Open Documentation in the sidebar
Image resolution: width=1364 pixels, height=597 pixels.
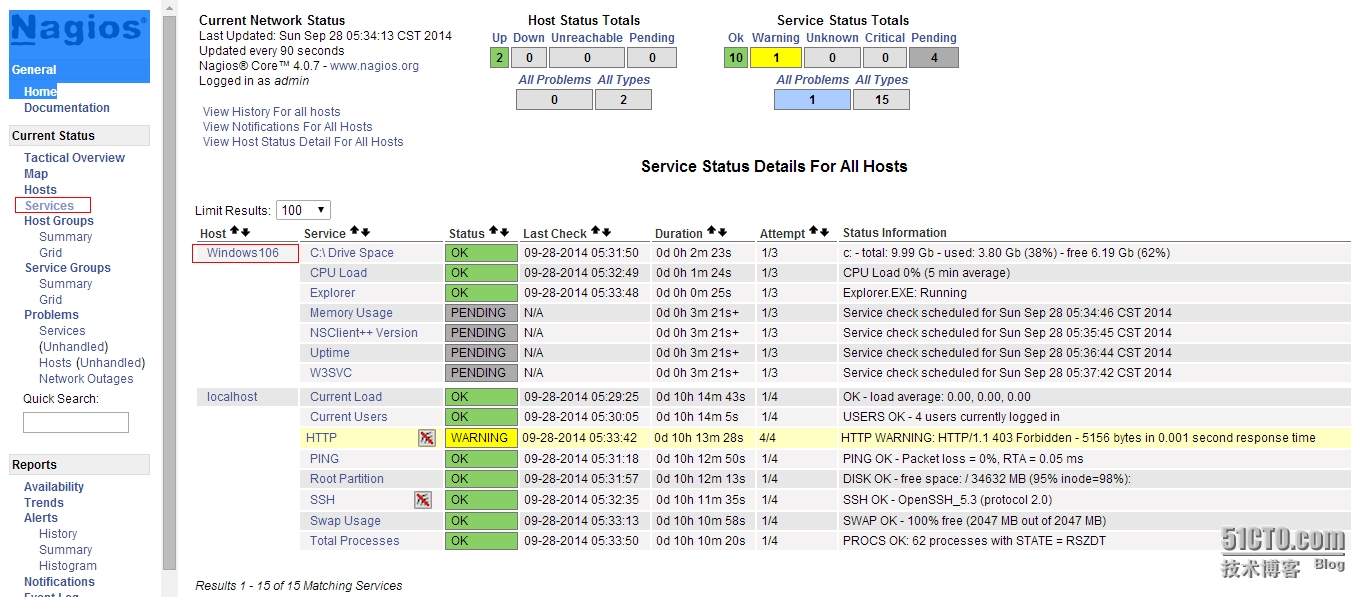point(67,108)
